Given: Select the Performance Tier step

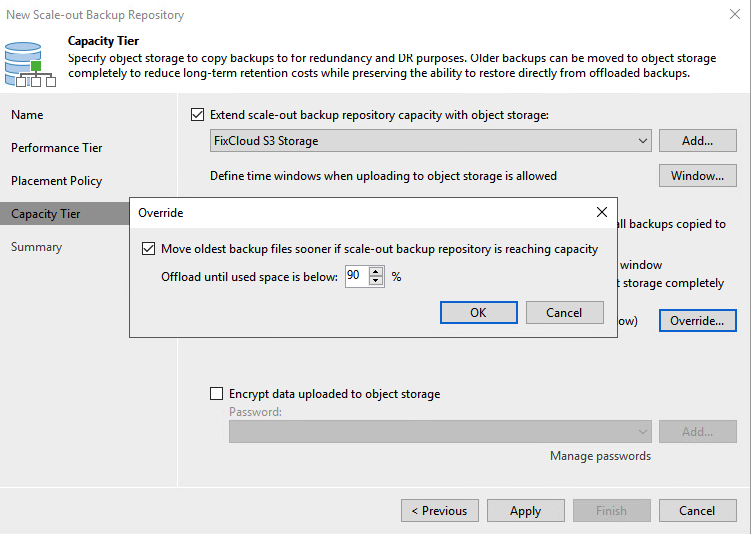Looking at the screenshot, I should tap(57, 148).
